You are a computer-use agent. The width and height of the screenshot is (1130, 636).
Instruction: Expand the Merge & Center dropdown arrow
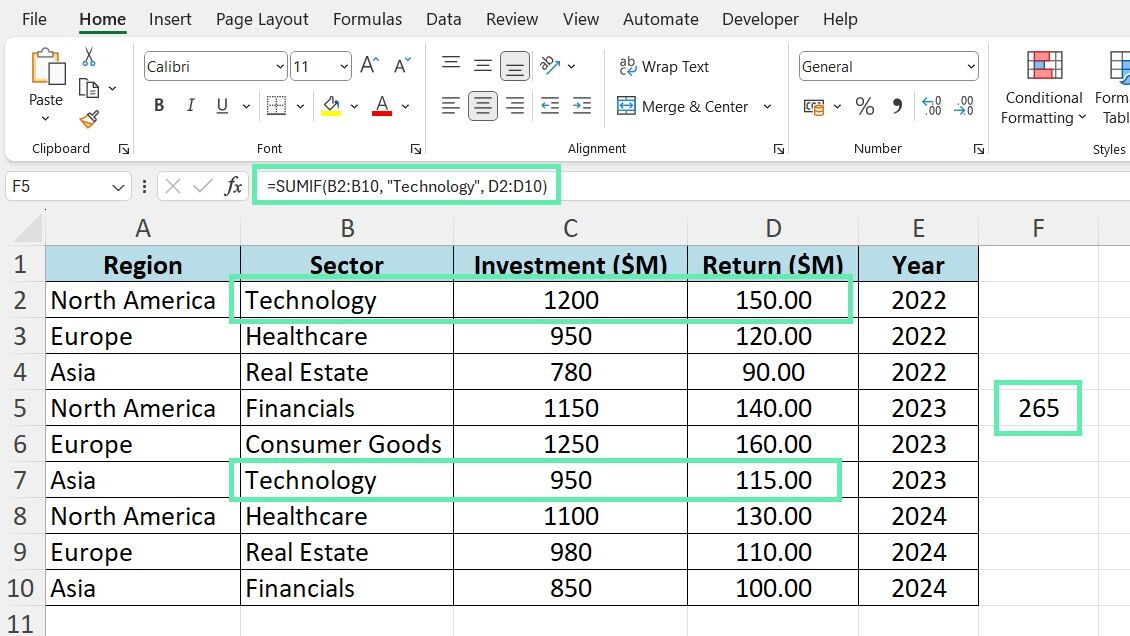click(x=768, y=106)
